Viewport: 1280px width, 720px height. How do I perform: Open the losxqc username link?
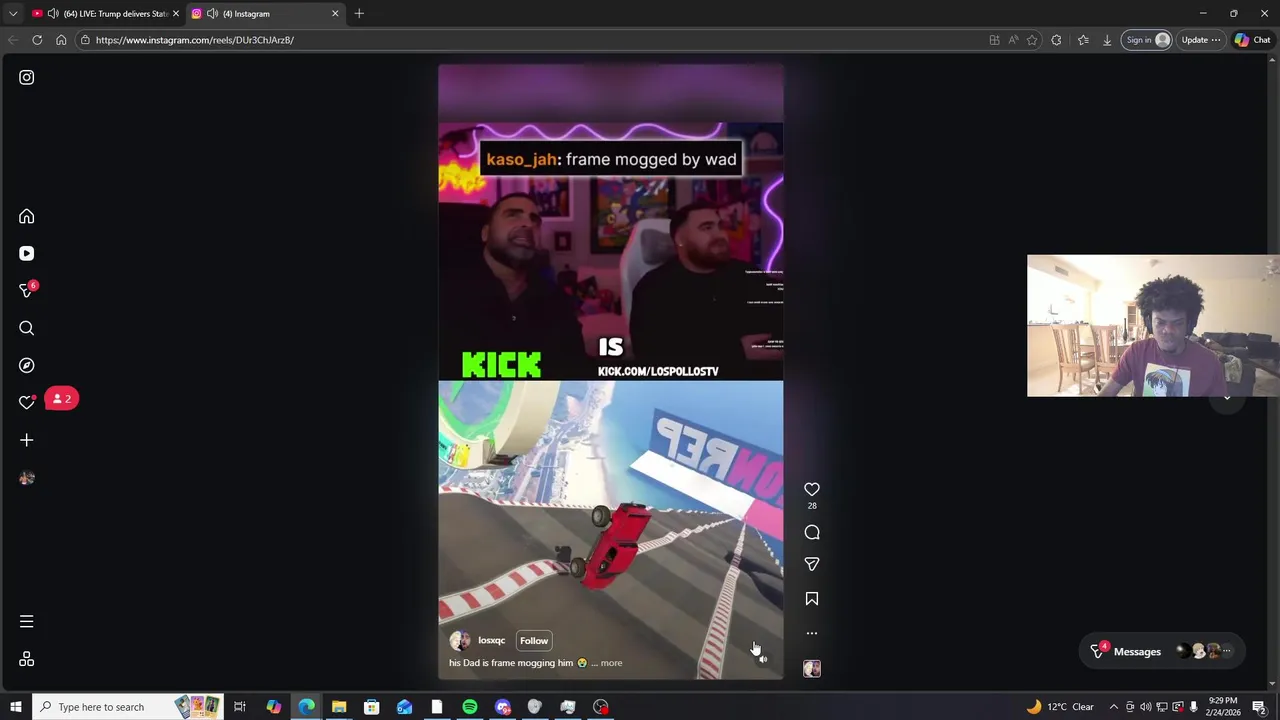[x=491, y=641]
